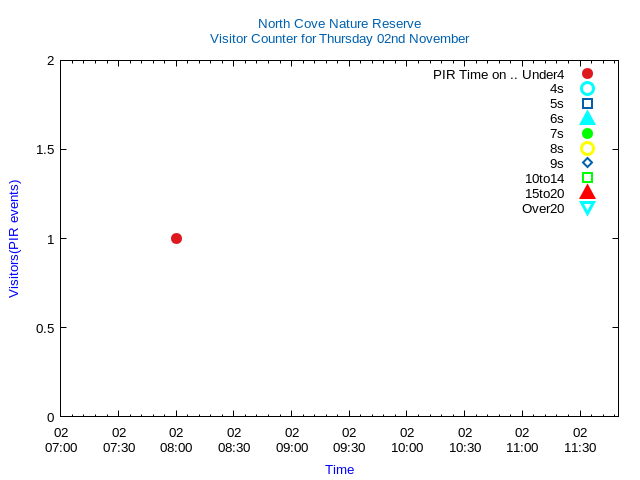The image size is (640, 480).
Task: Click the green hollow square for 10to14
Action: click(587, 178)
